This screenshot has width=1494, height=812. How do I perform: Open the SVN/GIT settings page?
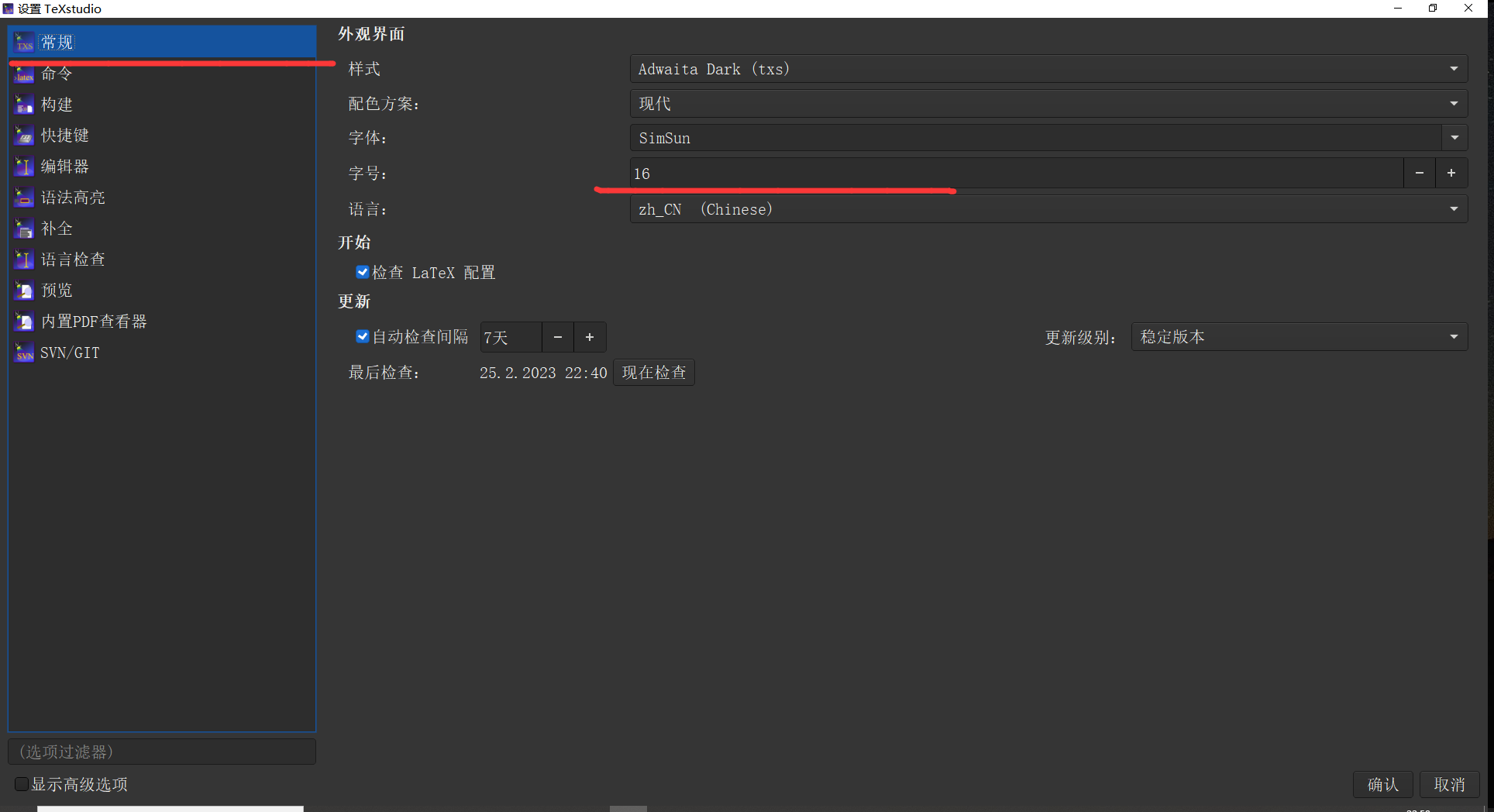(x=162, y=353)
